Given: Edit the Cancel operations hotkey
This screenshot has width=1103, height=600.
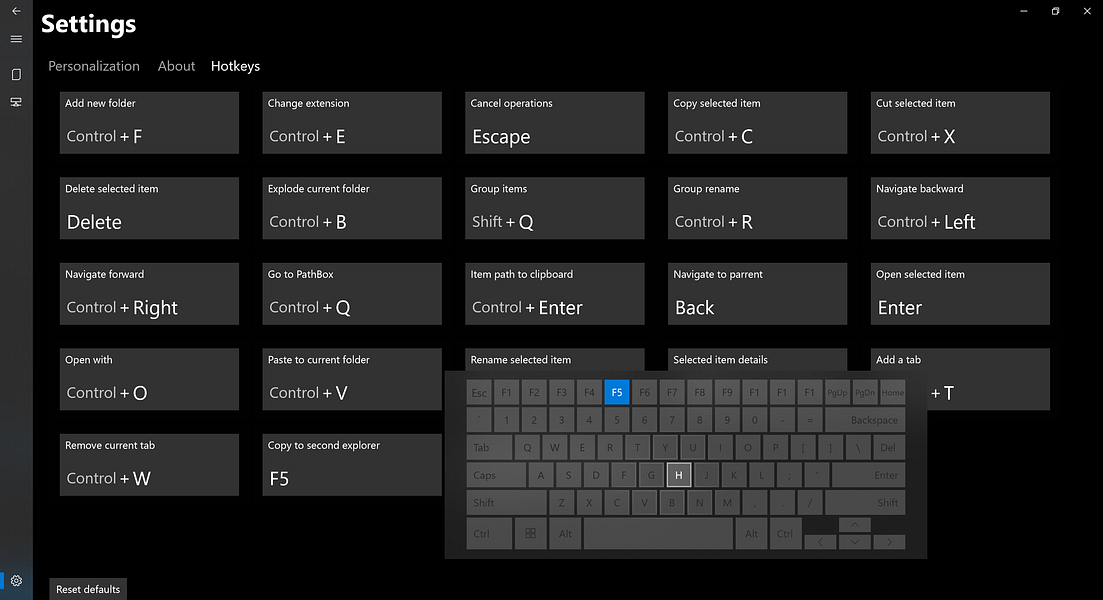Looking at the screenshot, I should 554,122.
